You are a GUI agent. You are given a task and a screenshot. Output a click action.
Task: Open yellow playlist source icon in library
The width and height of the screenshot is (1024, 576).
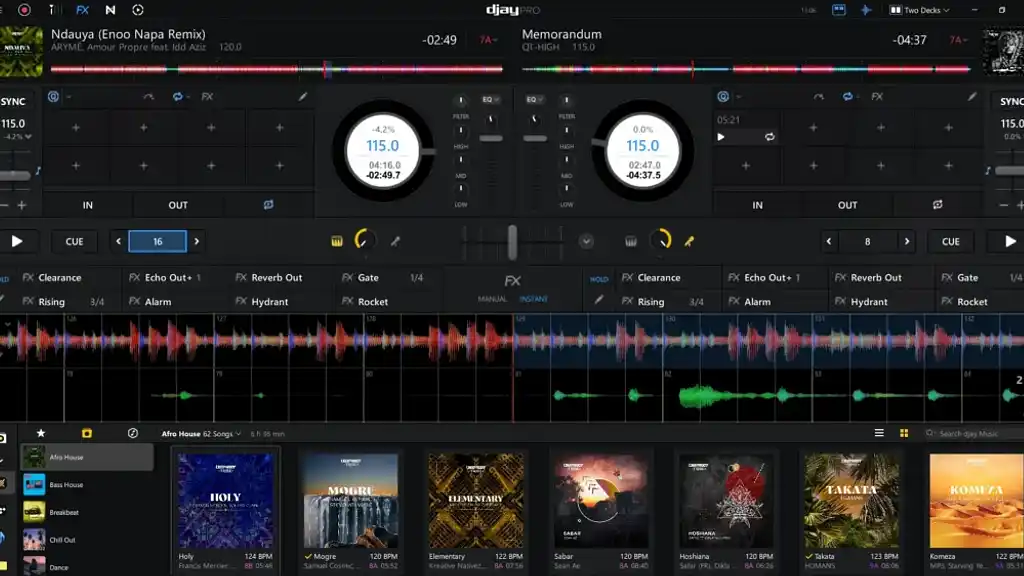coord(87,433)
